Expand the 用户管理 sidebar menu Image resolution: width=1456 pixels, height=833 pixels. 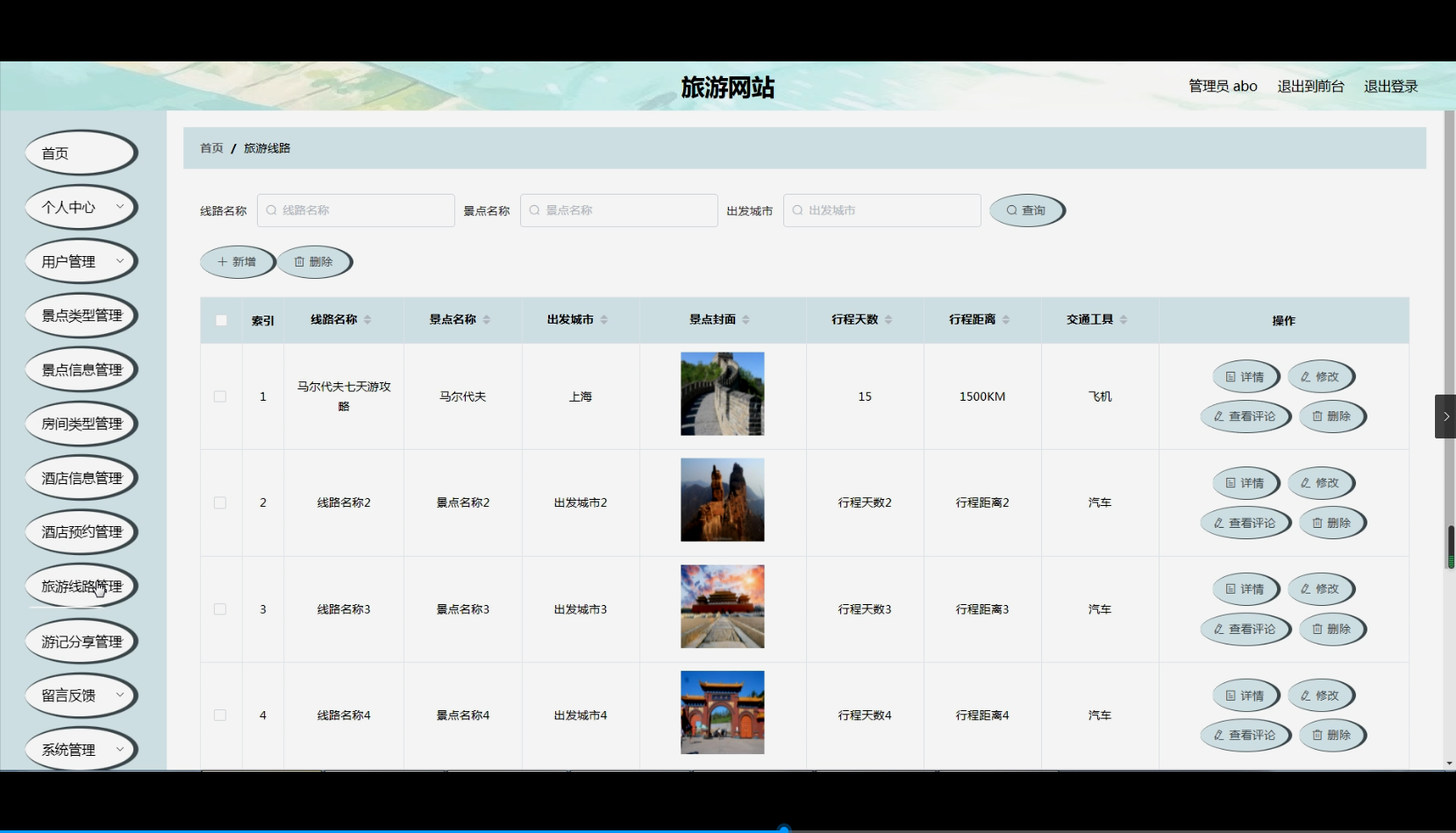(x=81, y=261)
